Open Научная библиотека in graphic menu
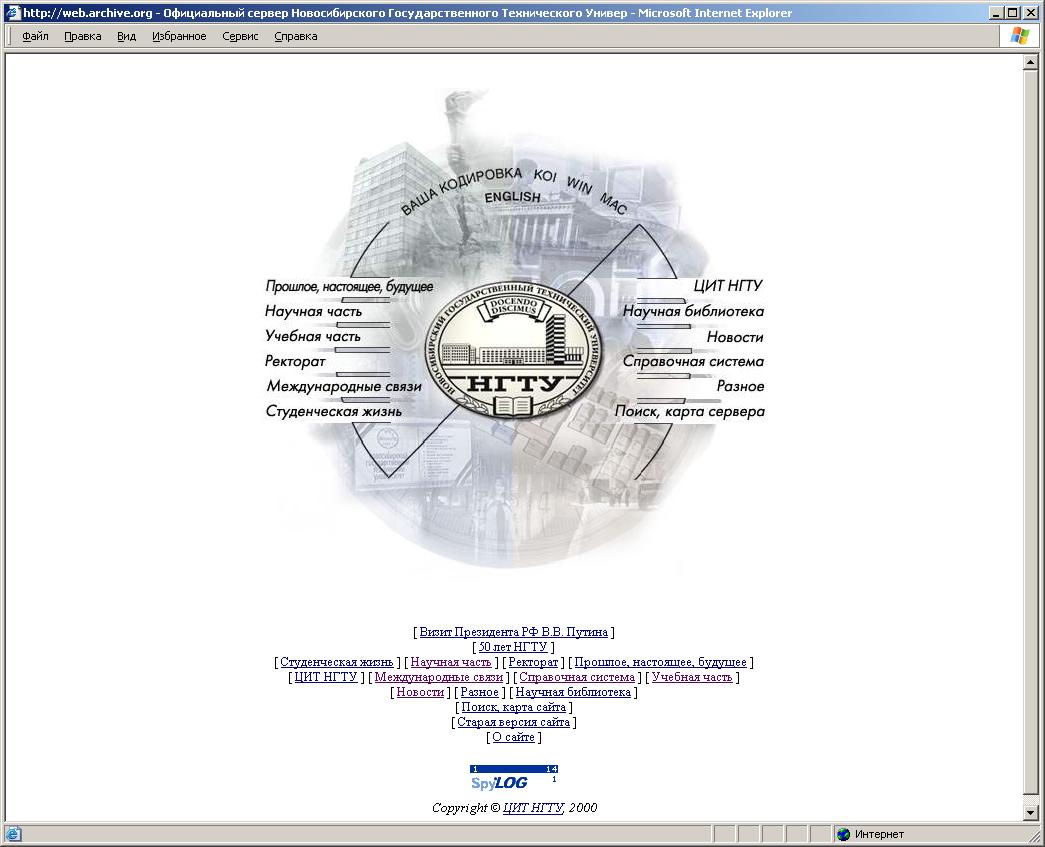The image size is (1045, 847). [x=693, y=311]
